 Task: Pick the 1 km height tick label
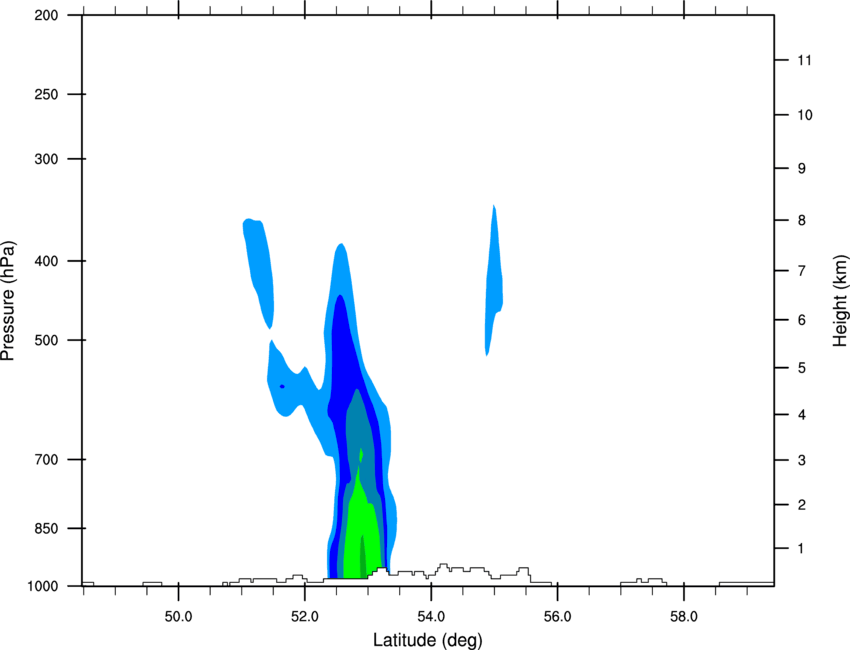point(801,549)
